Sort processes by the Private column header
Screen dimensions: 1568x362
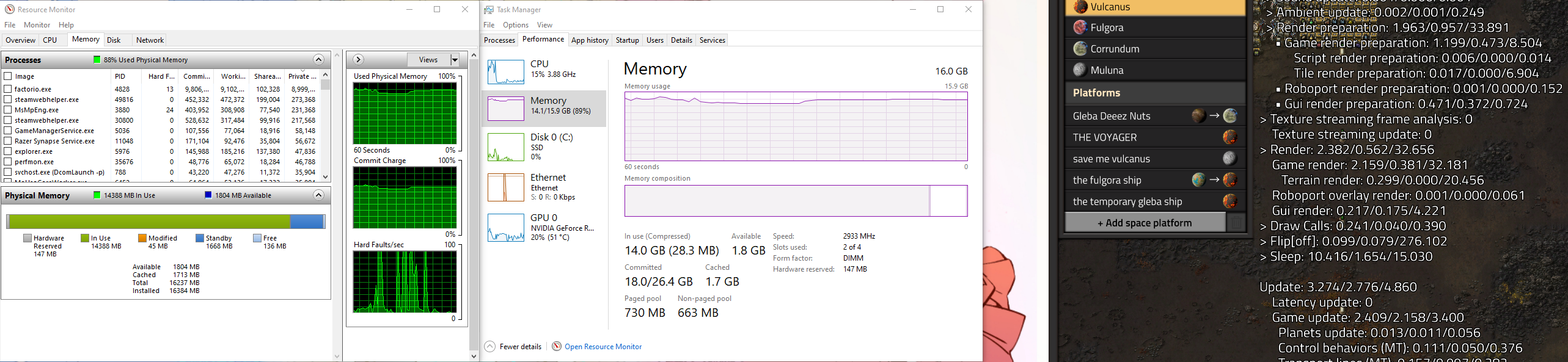pyautogui.click(x=302, y=76)
